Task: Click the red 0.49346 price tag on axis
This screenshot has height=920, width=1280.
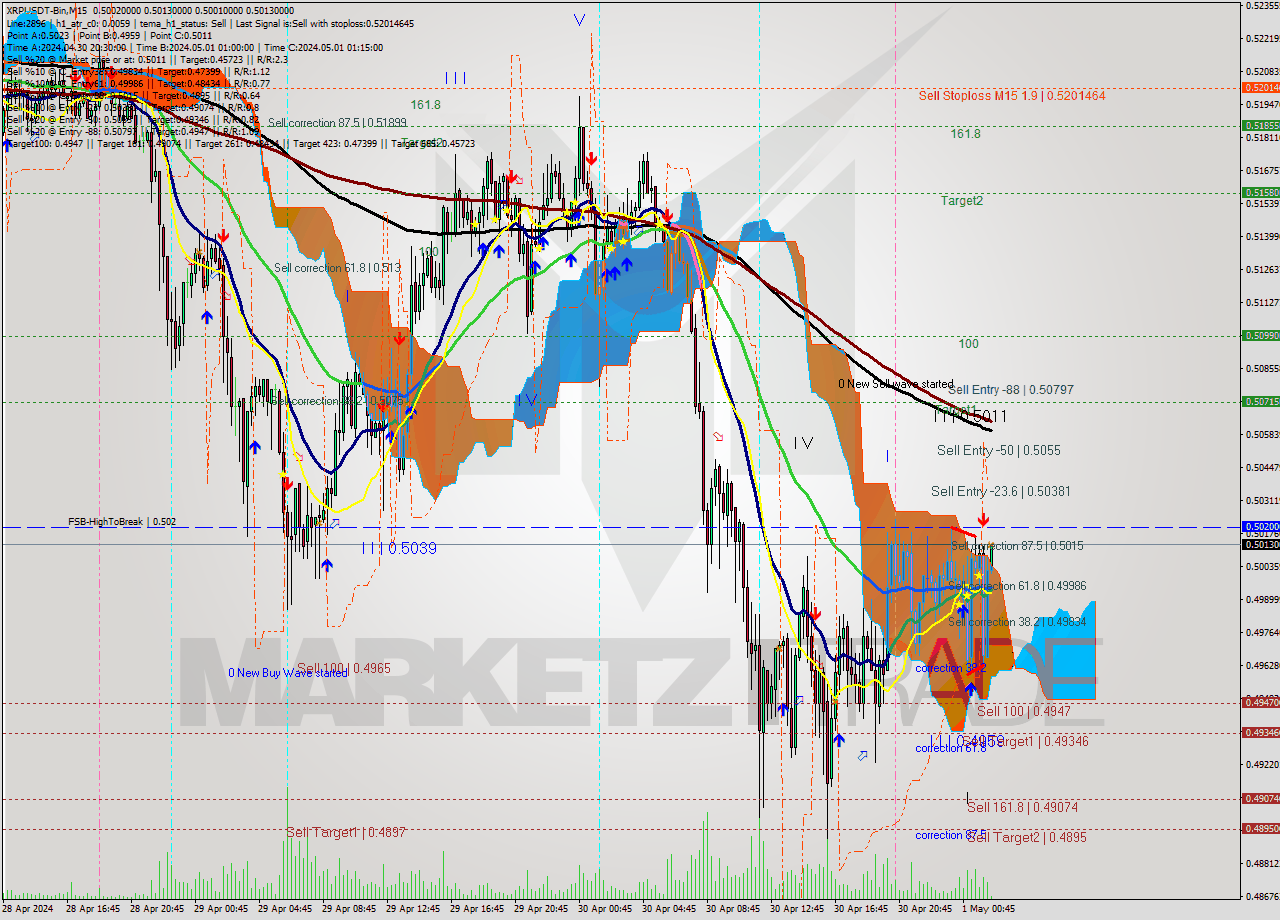Action: point(1260,733)
